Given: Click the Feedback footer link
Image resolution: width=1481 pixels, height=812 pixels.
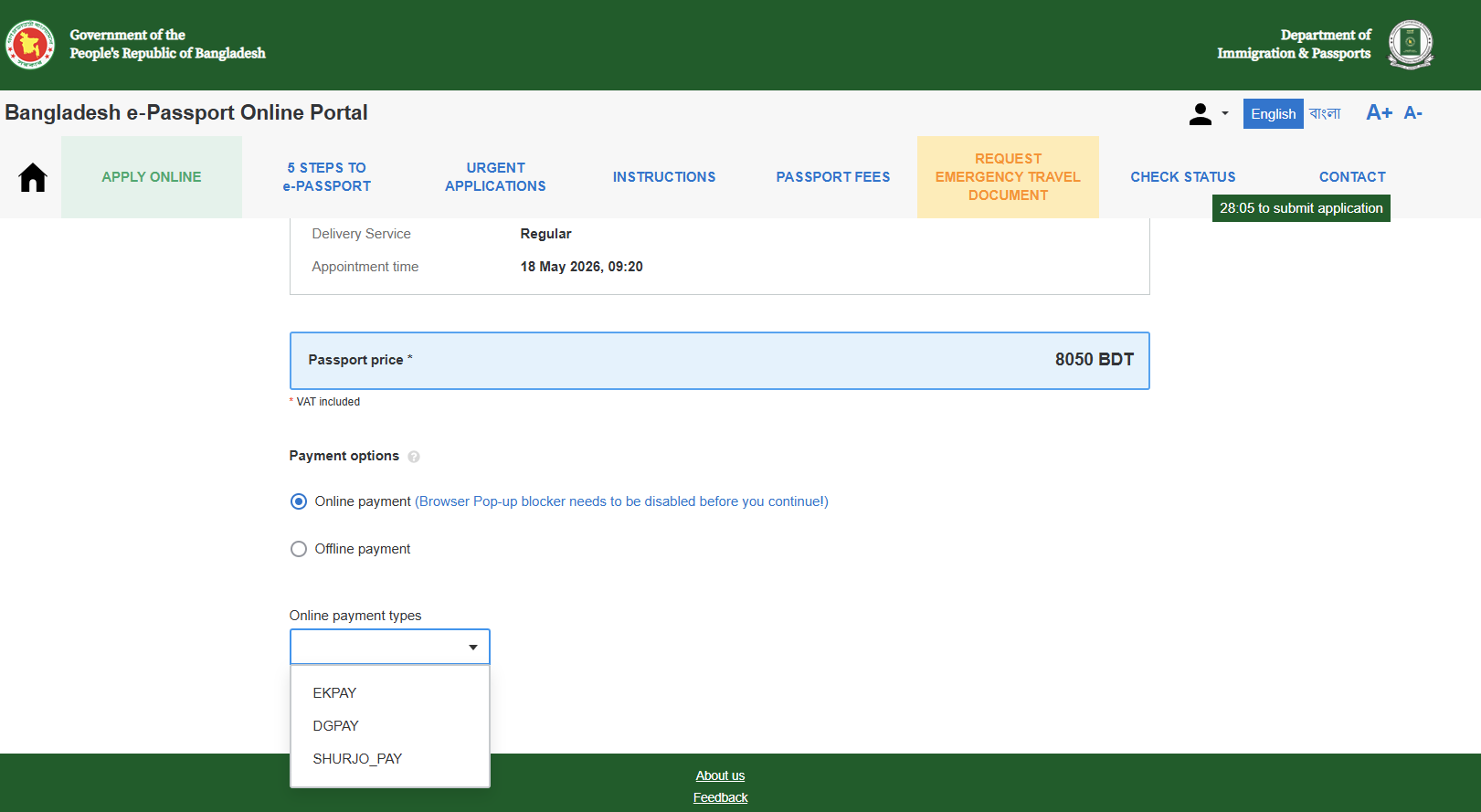Looking at the screenshot, I should click(720, 797).
